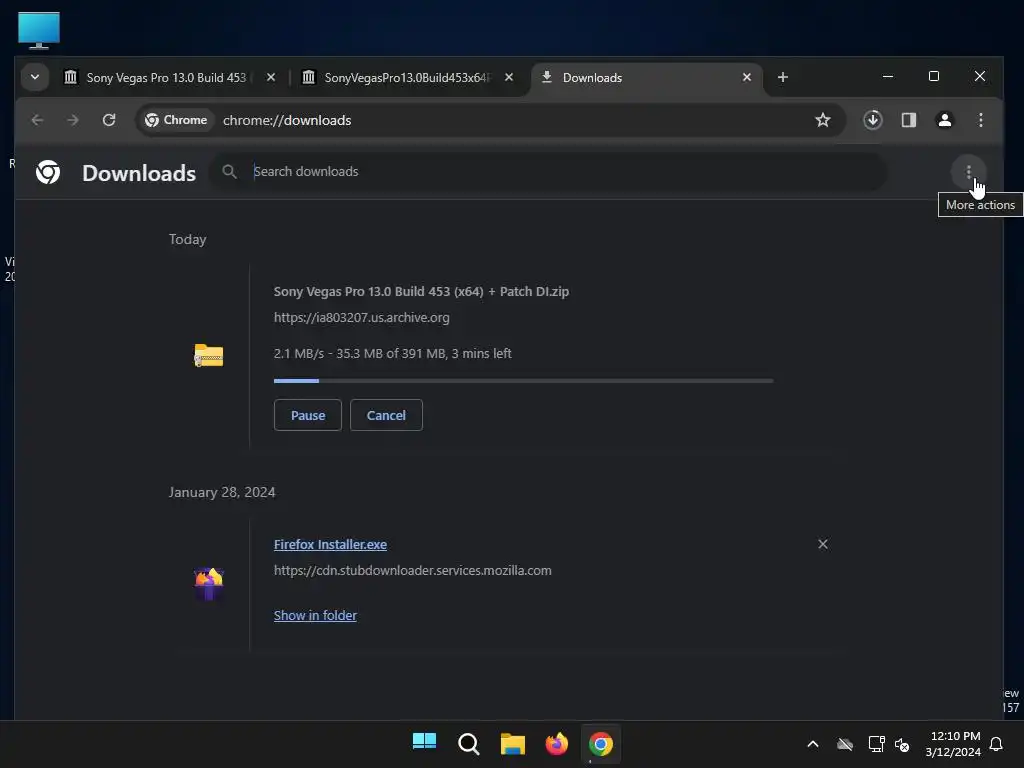The image size is (1024, 768).
Task: Show hidden system tray icons
Action: 812,744
